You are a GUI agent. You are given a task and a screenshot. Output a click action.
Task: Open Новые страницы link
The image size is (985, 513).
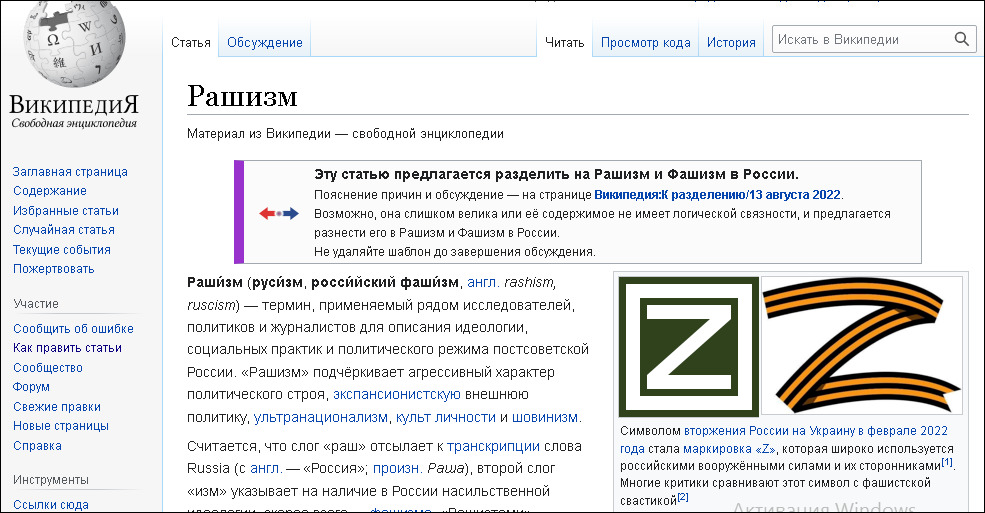pyautogui.click(x=60, y=426)
